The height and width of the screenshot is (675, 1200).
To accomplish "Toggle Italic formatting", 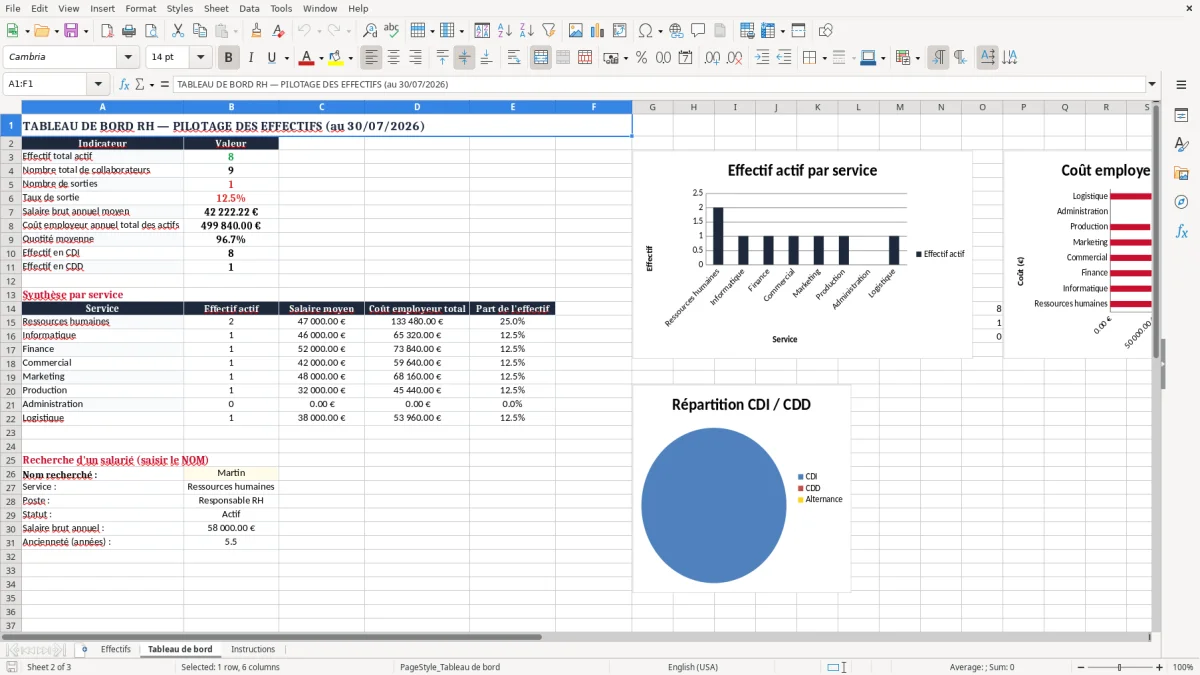I will click(251, 58).
